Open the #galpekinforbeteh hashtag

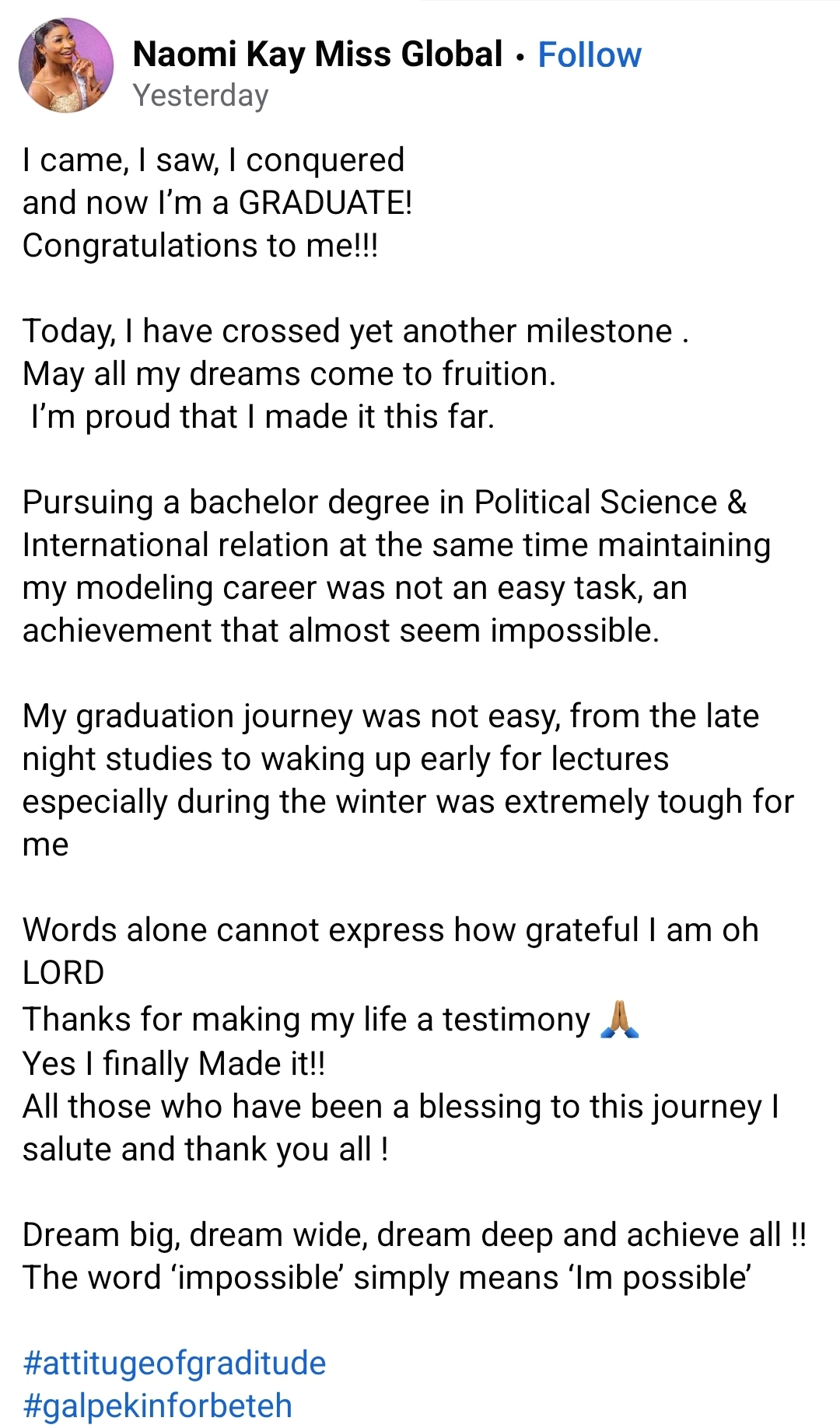click(157, 1406)
